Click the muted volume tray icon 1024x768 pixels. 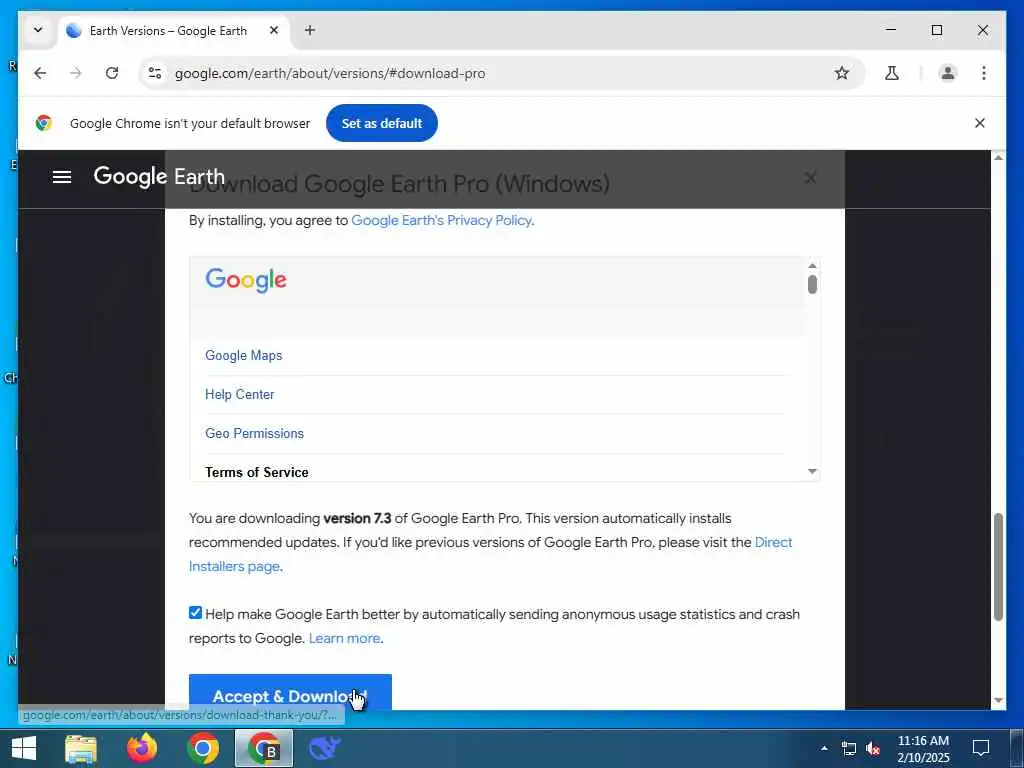(873, 748)
